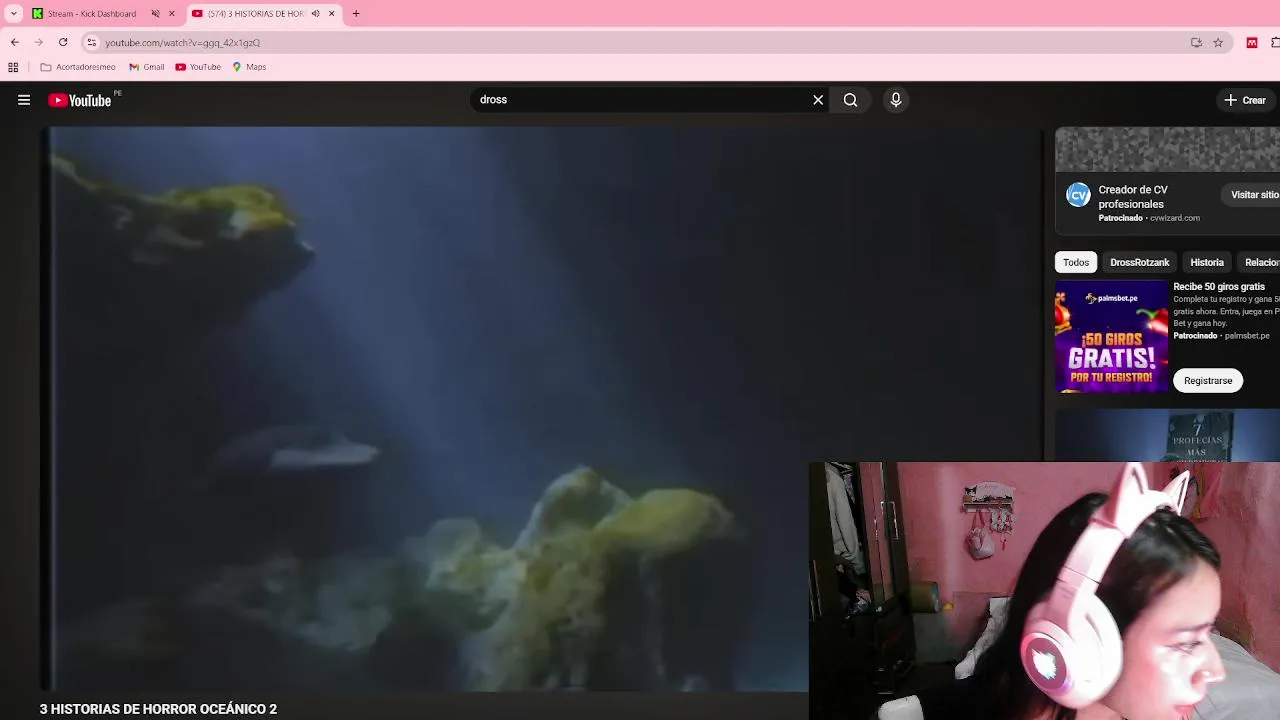Click the CV ad logo
This screenshot has height=720, width=1280.
tap(1078, 195)
